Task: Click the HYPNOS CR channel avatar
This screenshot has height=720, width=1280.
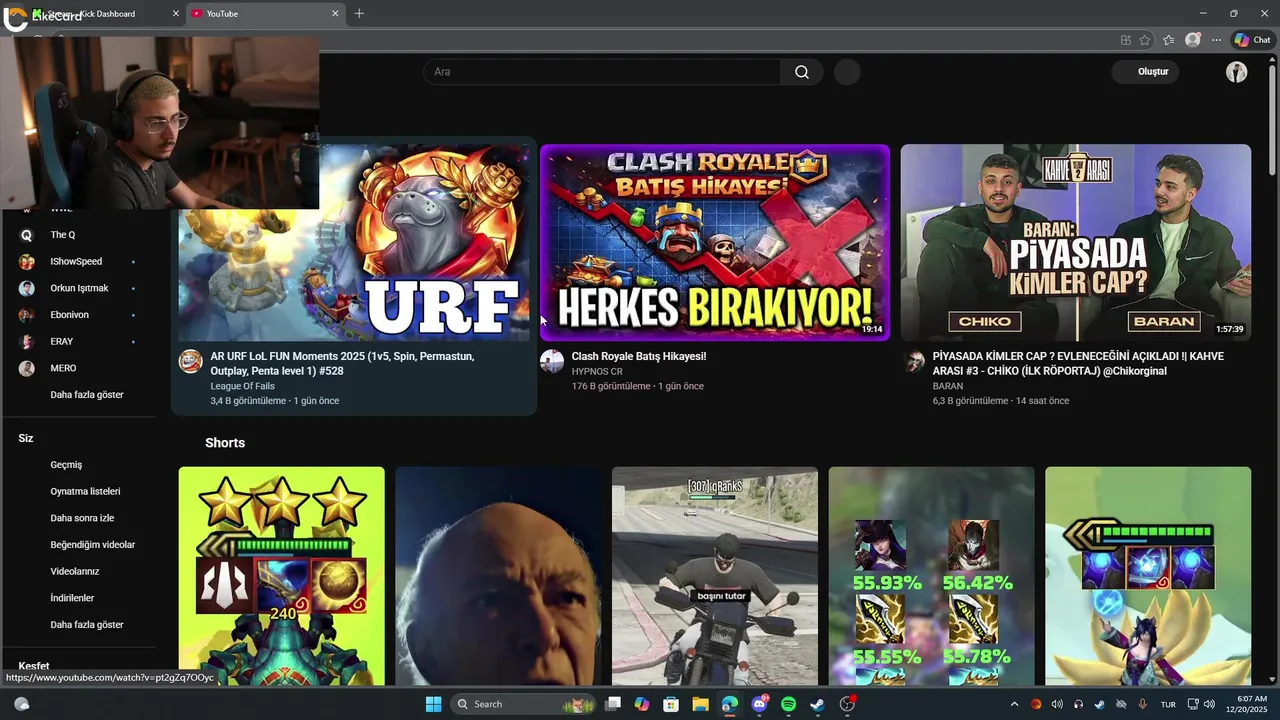Action: pos(552,361)
